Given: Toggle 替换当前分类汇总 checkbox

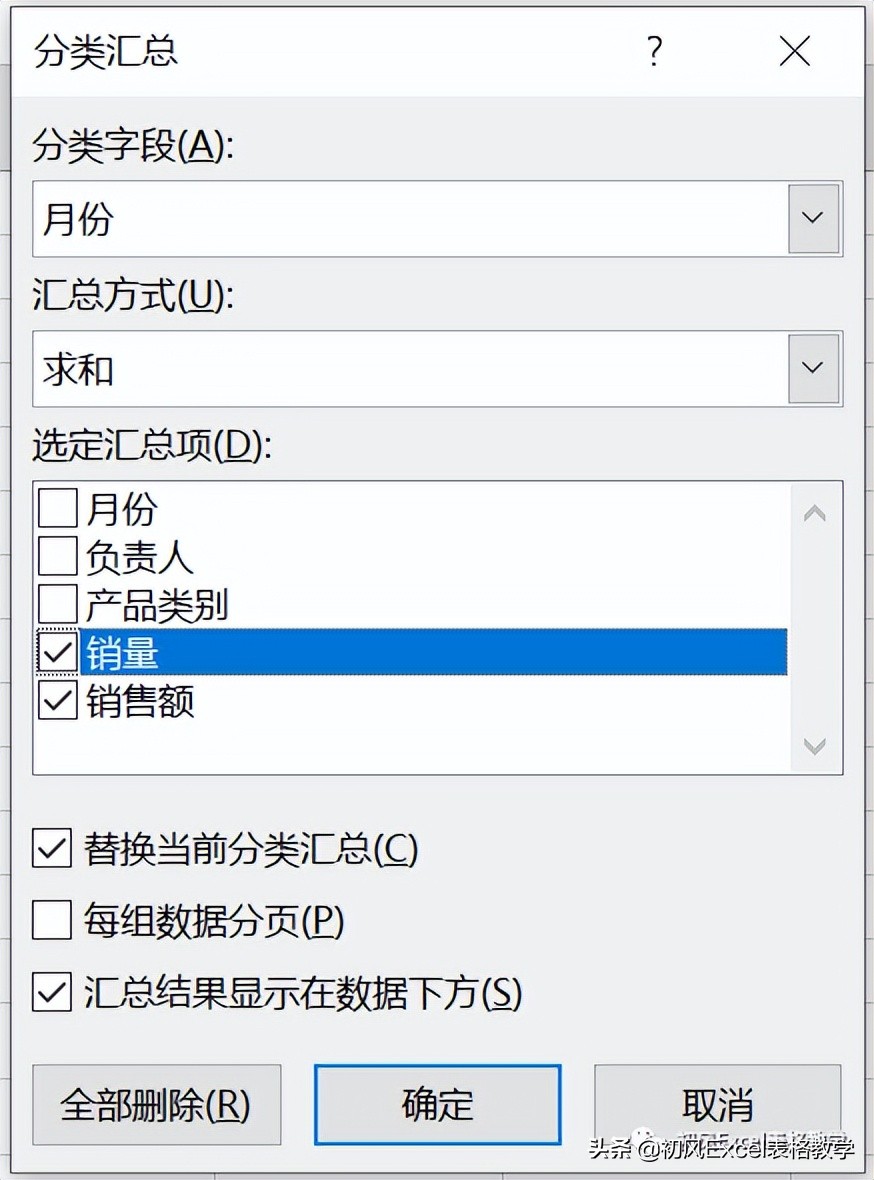Looking at the screenshot, I should pos(53,849).
